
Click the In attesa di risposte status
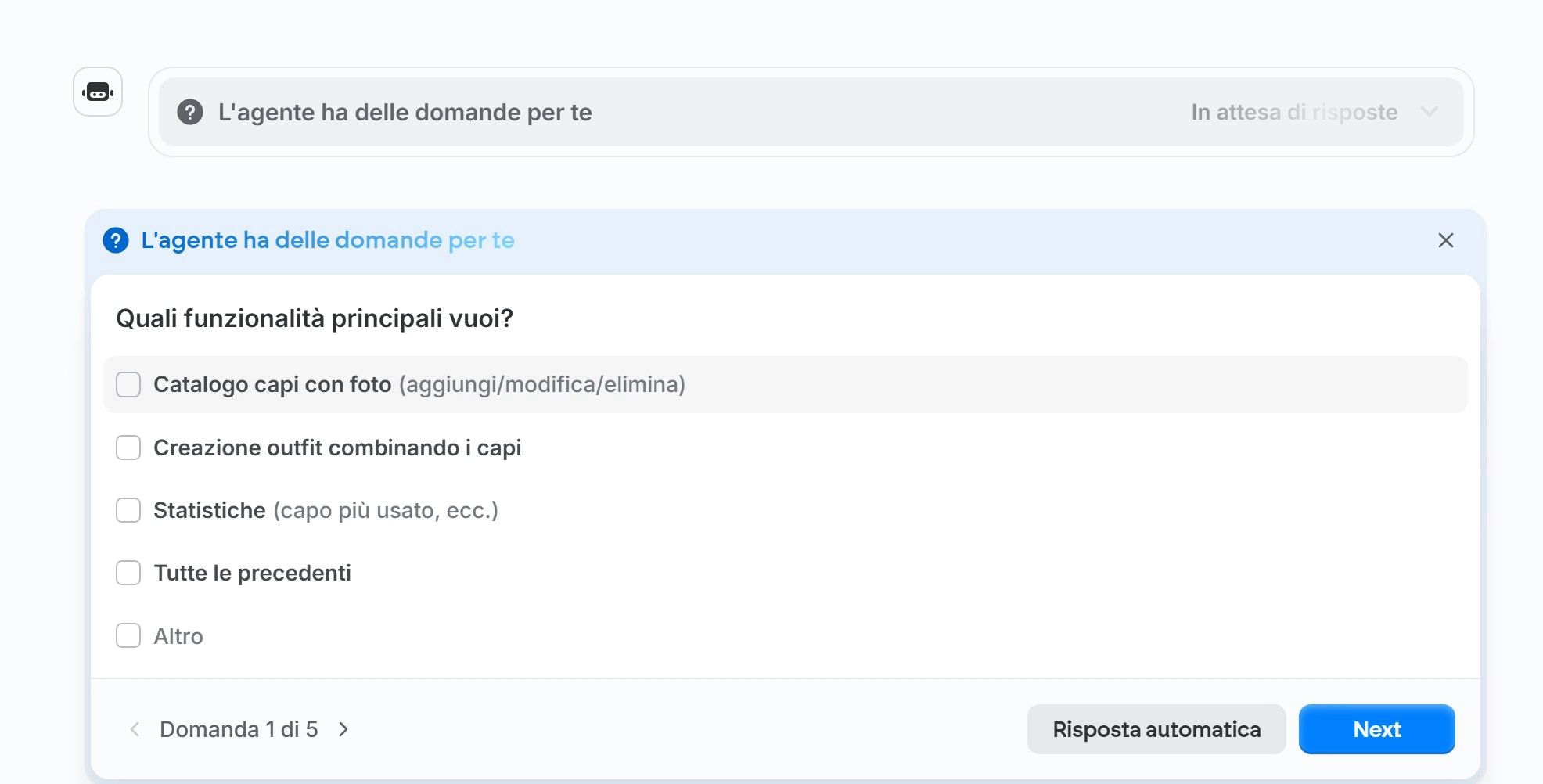click(x=1294, y=112)
